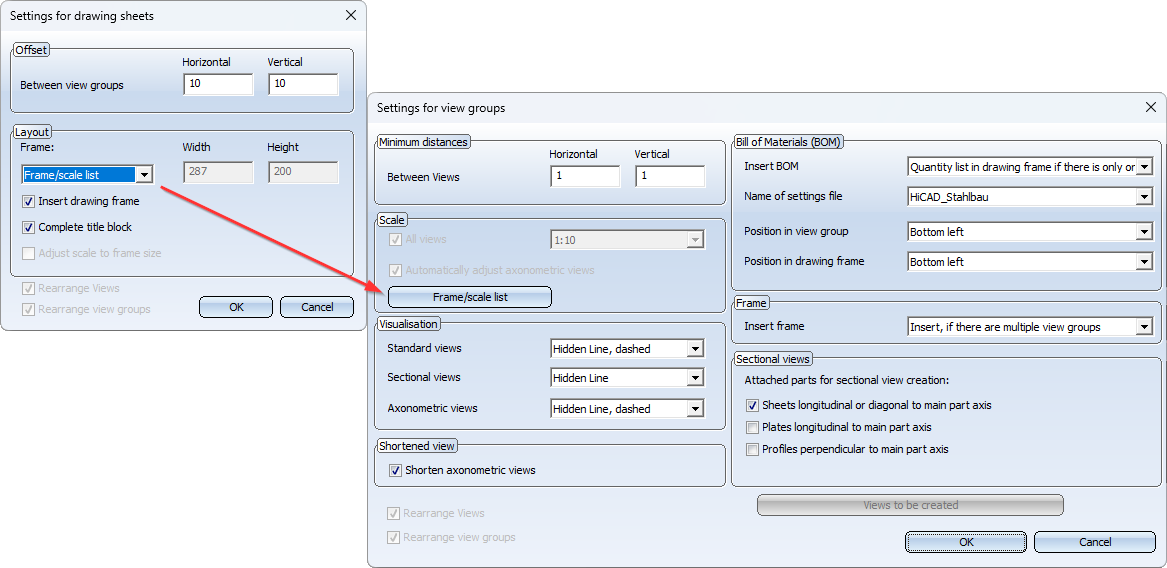Toggle All views checkbox in Scale group

tap(395, 240)
